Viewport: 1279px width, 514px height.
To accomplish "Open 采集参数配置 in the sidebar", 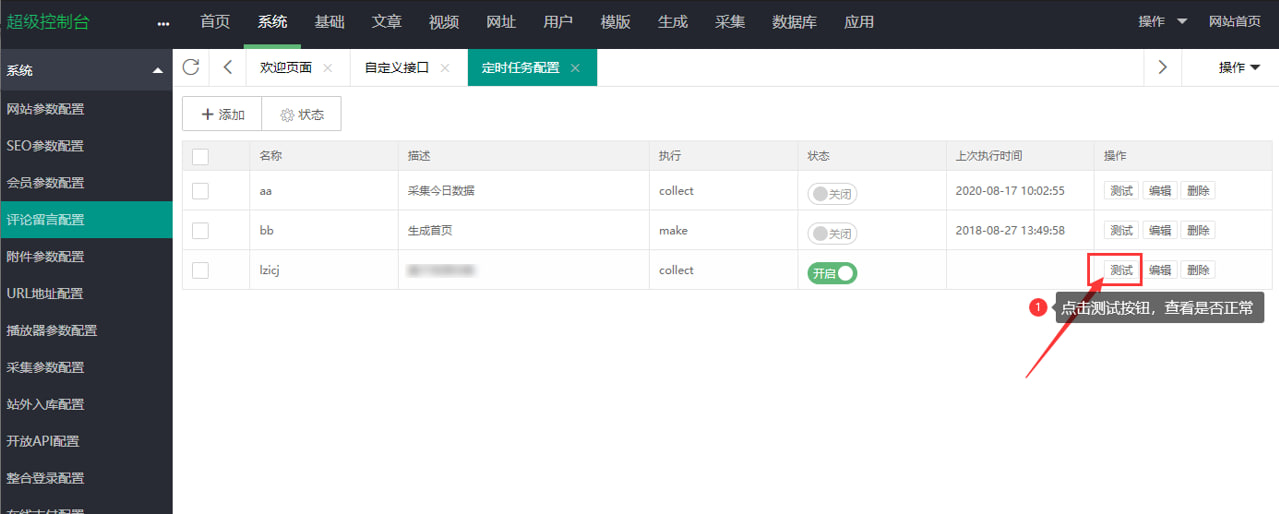I will 45,367.
